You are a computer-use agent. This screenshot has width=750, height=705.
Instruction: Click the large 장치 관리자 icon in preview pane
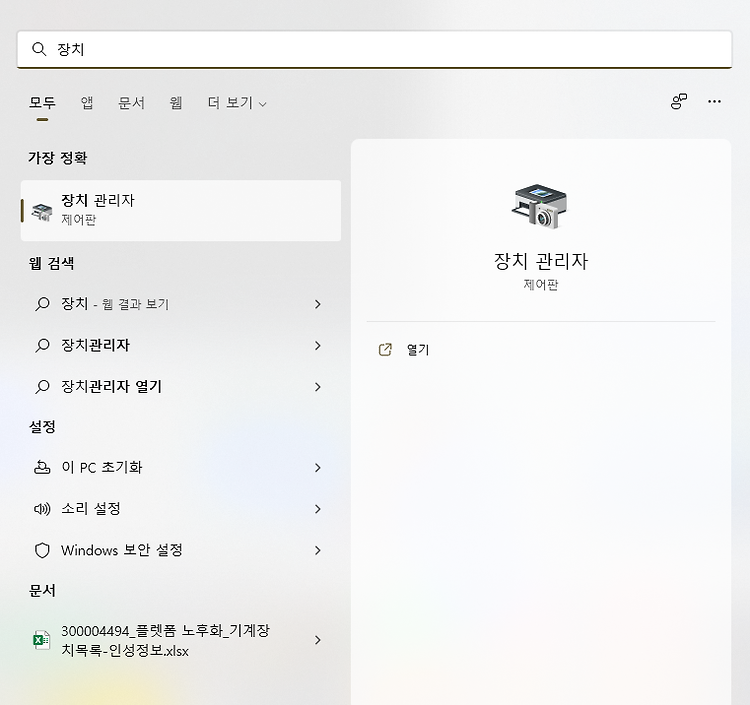point(540,206)
